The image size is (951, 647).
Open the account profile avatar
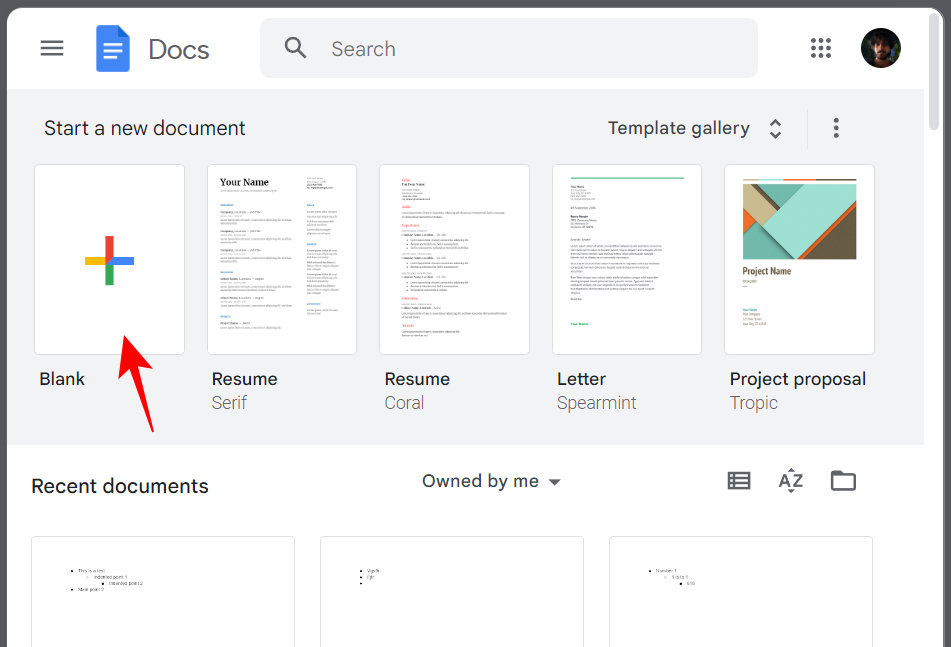(x=880, y=48)
